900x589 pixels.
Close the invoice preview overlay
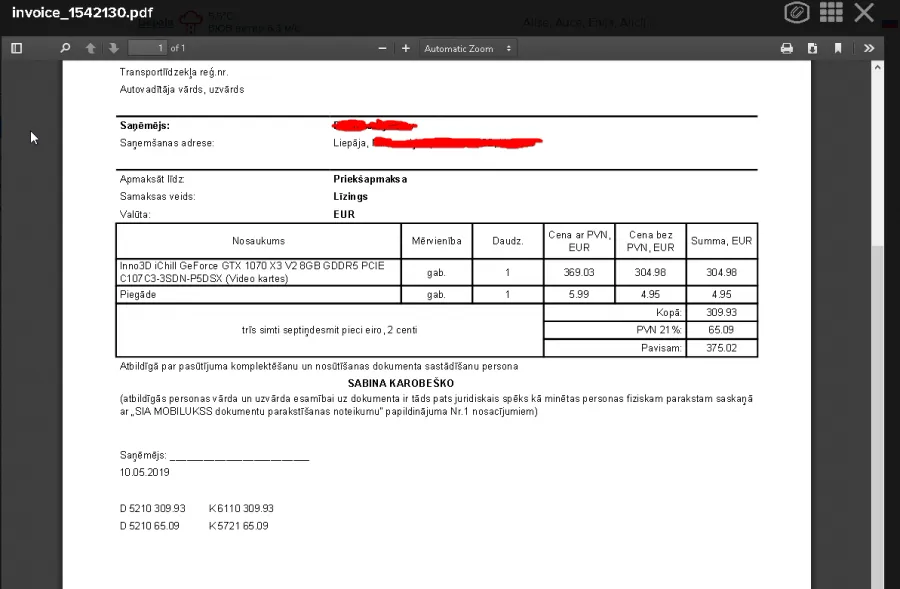pyautogui.click(x=864, y=12)
